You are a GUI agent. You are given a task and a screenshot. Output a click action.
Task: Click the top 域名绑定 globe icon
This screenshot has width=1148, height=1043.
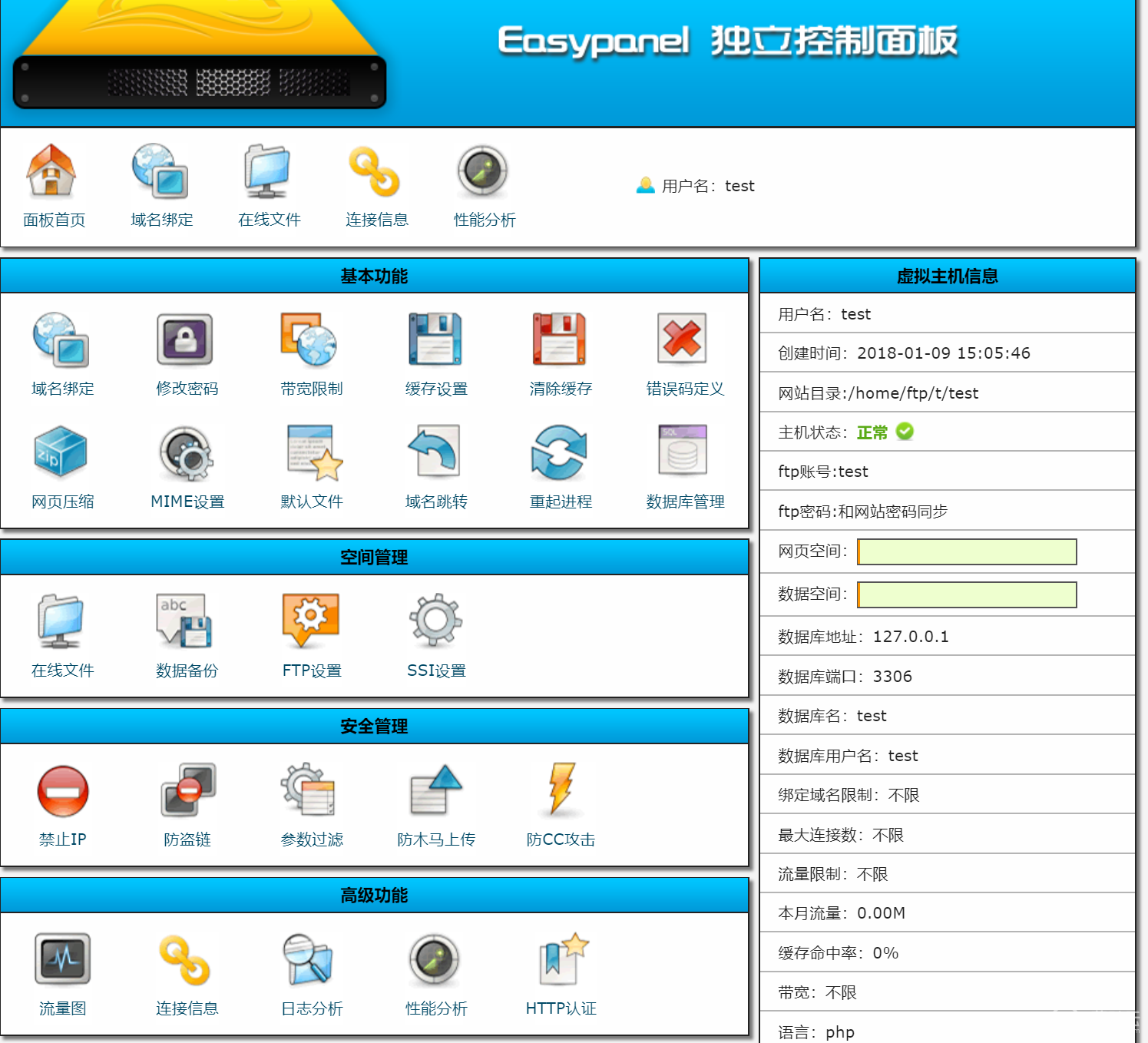coord(160,171)
